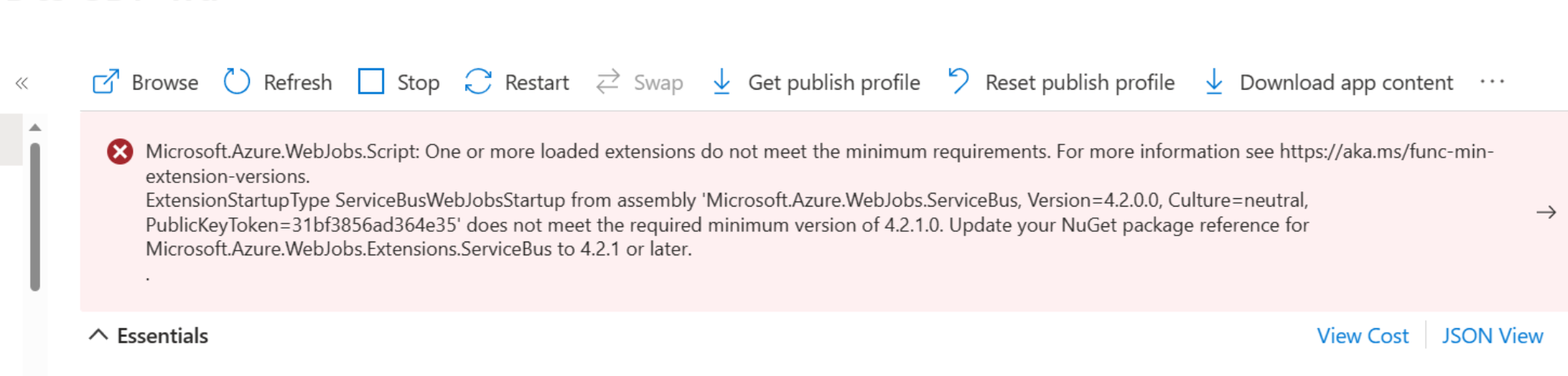This screenshot has height=376, width=1568.
Task: Click the Essentials heading text
Action: point(162,336)
